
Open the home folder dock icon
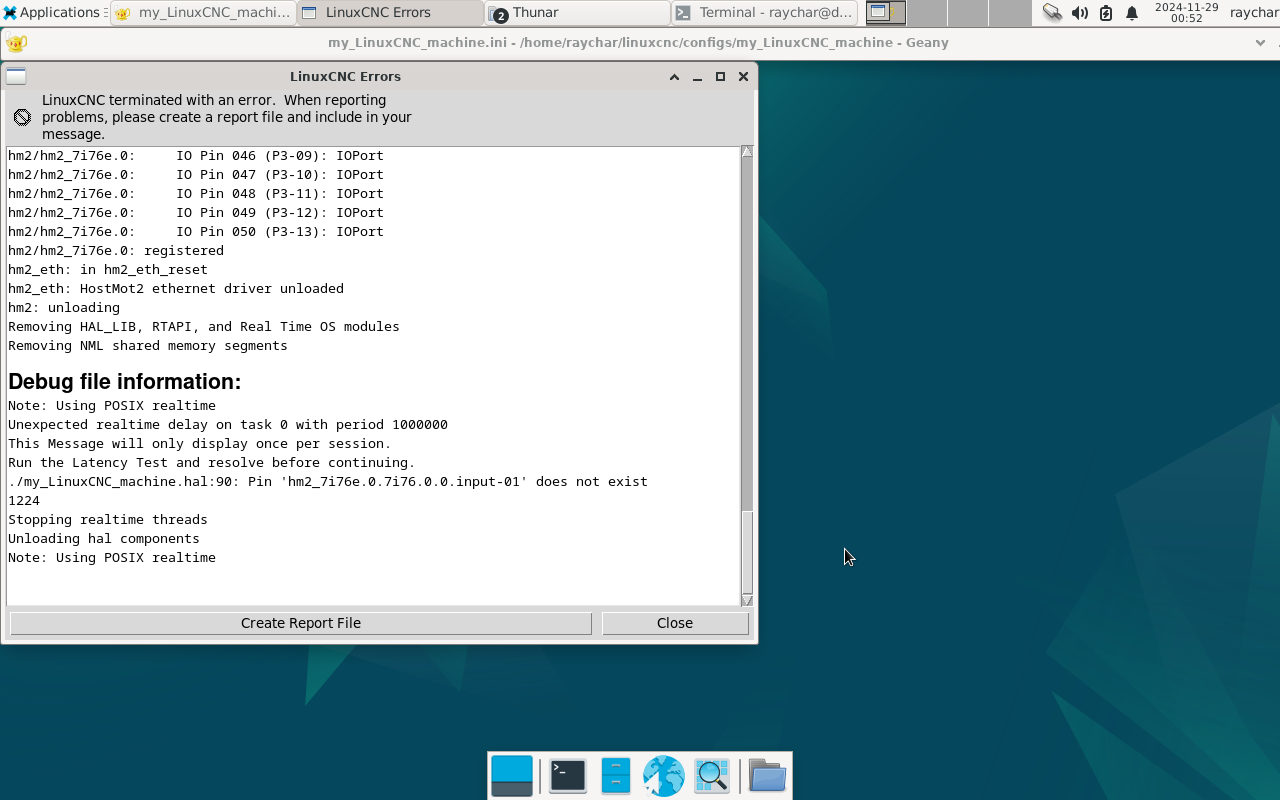(x=767, y=776)
